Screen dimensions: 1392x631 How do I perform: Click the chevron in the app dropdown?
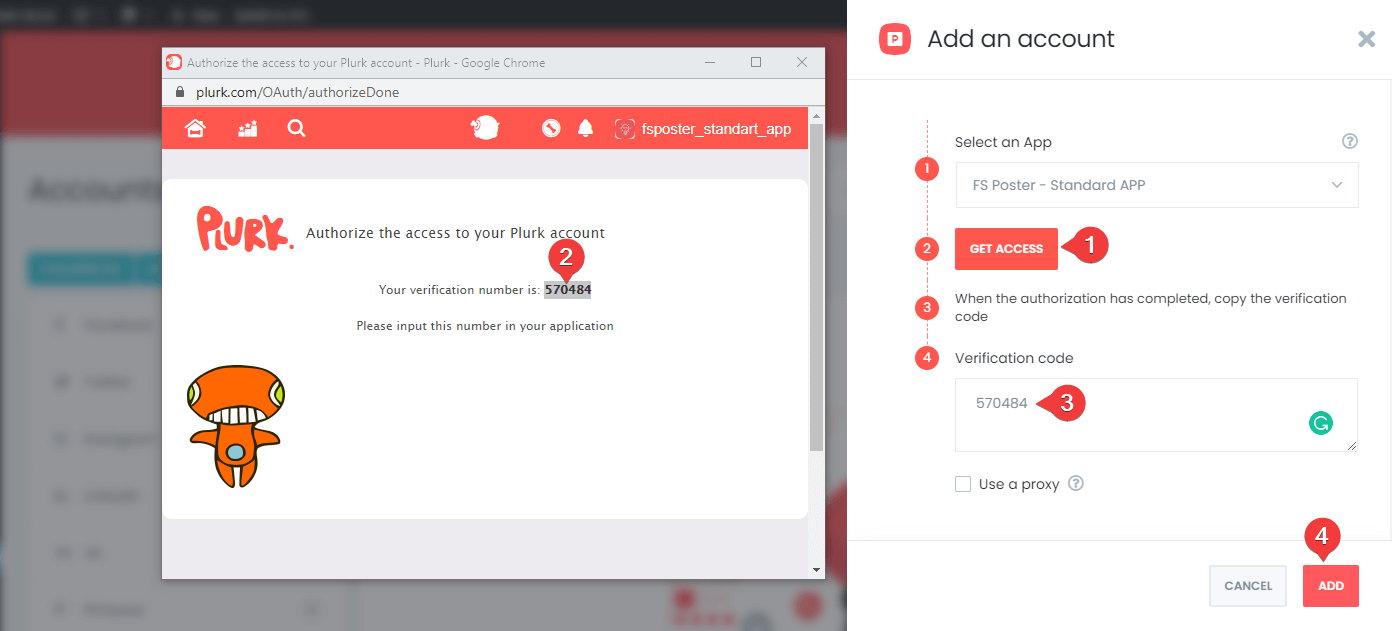[1337, 185]
